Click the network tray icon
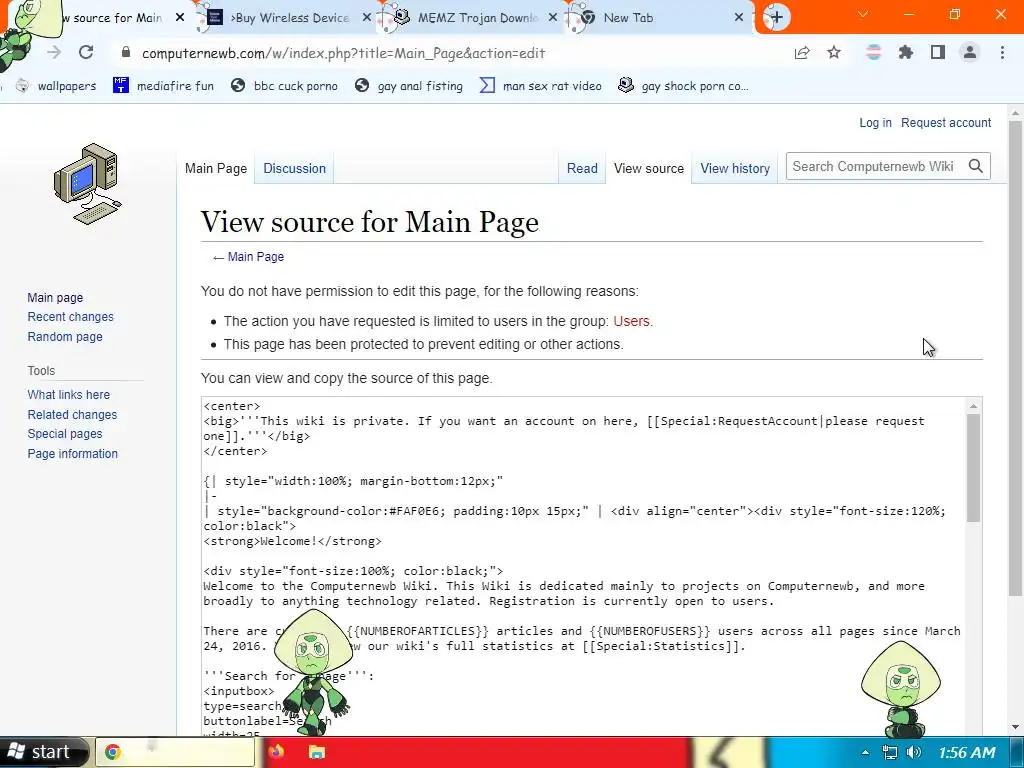 pyautogui.click(x=889, y=752)
